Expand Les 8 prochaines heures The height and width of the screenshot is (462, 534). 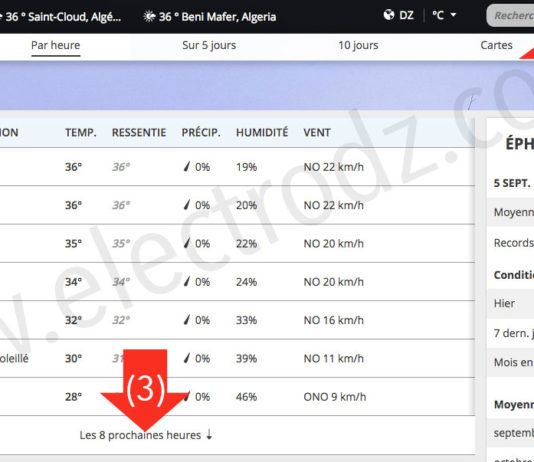point(146,435)
